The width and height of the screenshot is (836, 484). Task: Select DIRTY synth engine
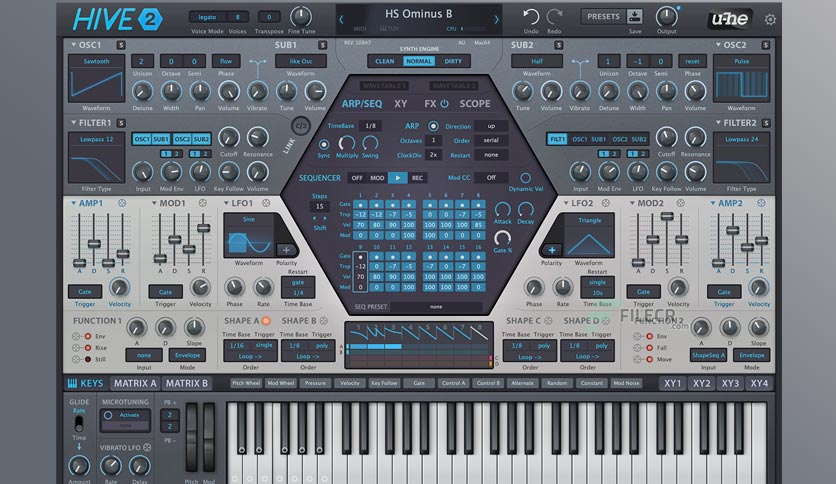(x=453, y=61)
